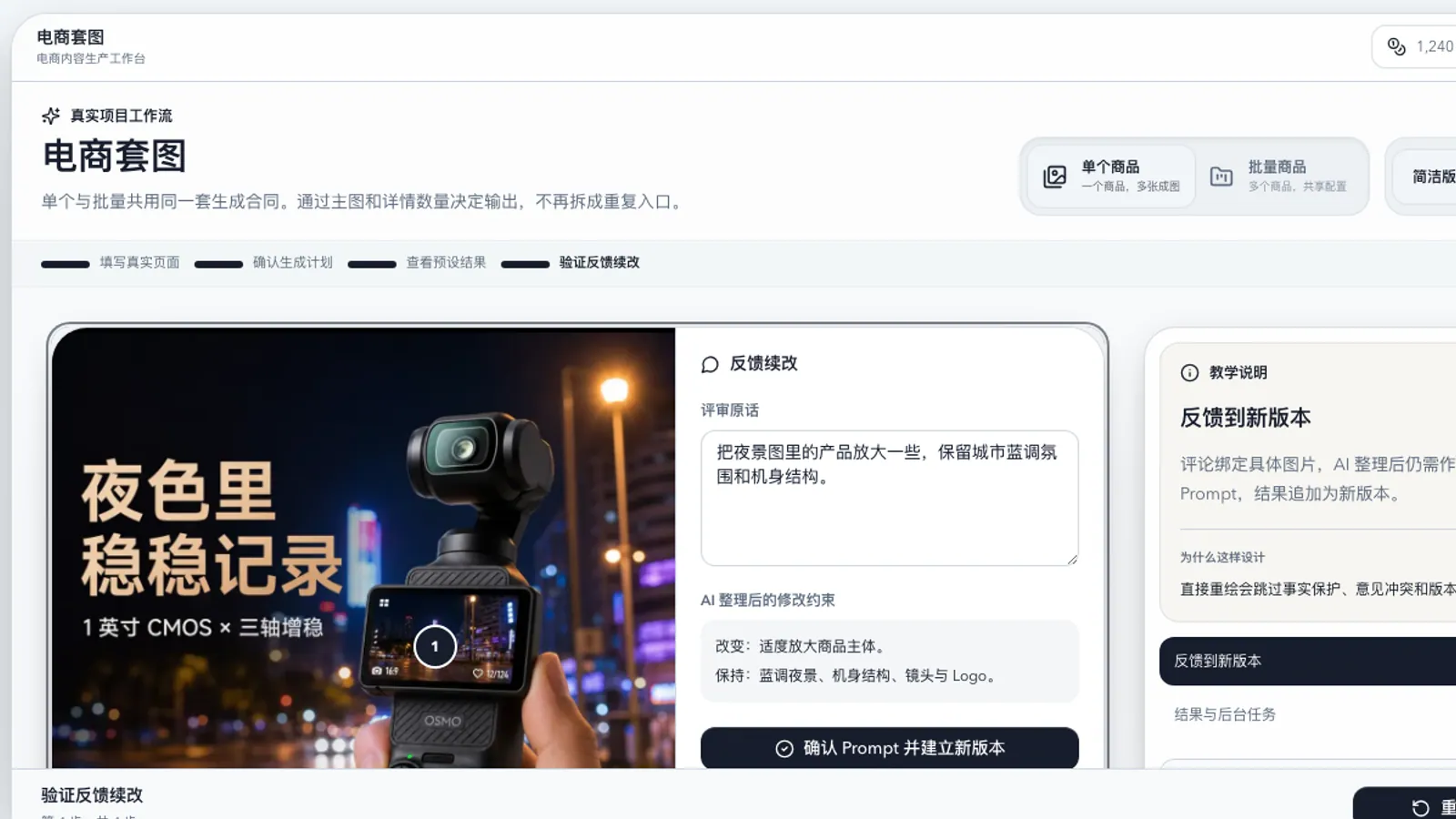Click the 反馈到新版本 heading in the tutorial panel
1456x819 pixels.
[x=1246, y=418]
